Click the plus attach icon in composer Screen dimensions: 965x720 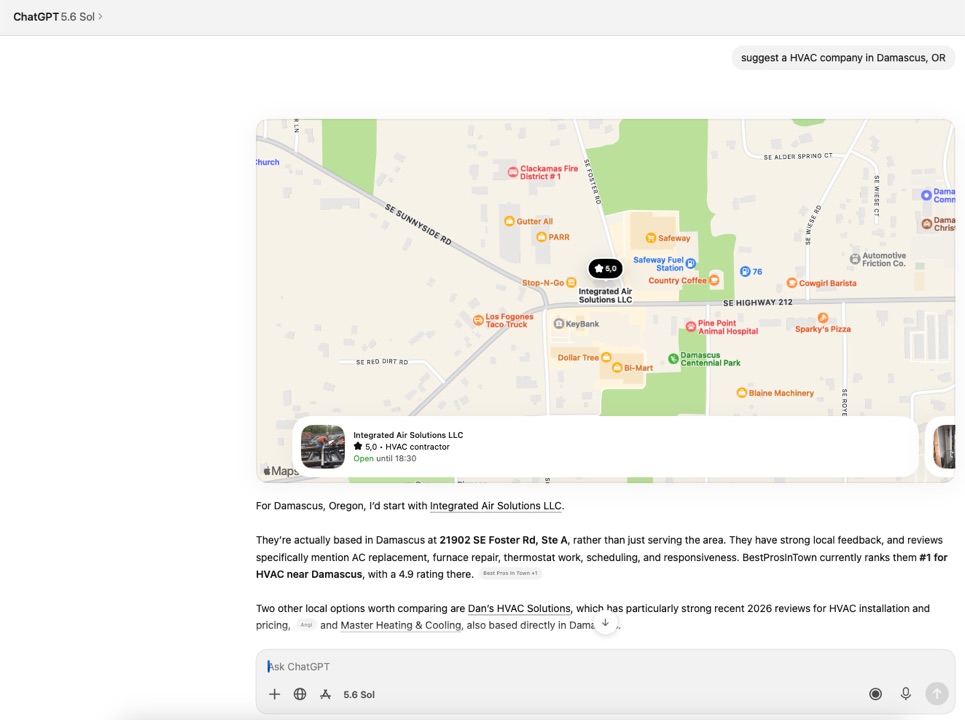tap(274, 694)
